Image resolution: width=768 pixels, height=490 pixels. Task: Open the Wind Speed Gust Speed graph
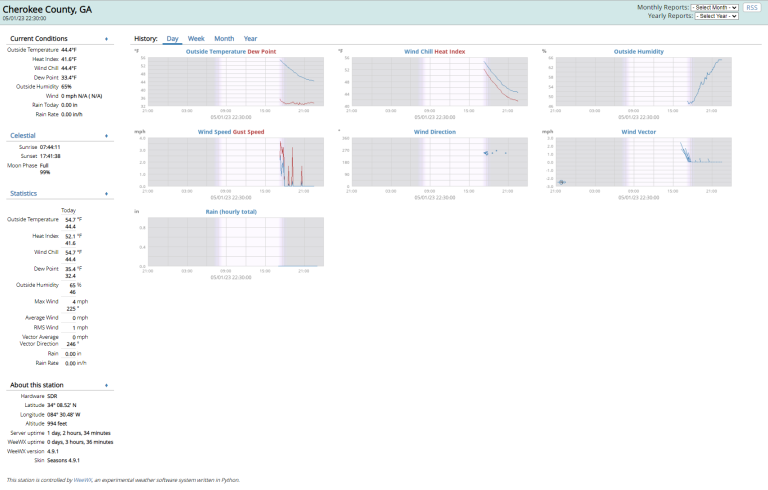pyautogui.click(x=232, y=162)
